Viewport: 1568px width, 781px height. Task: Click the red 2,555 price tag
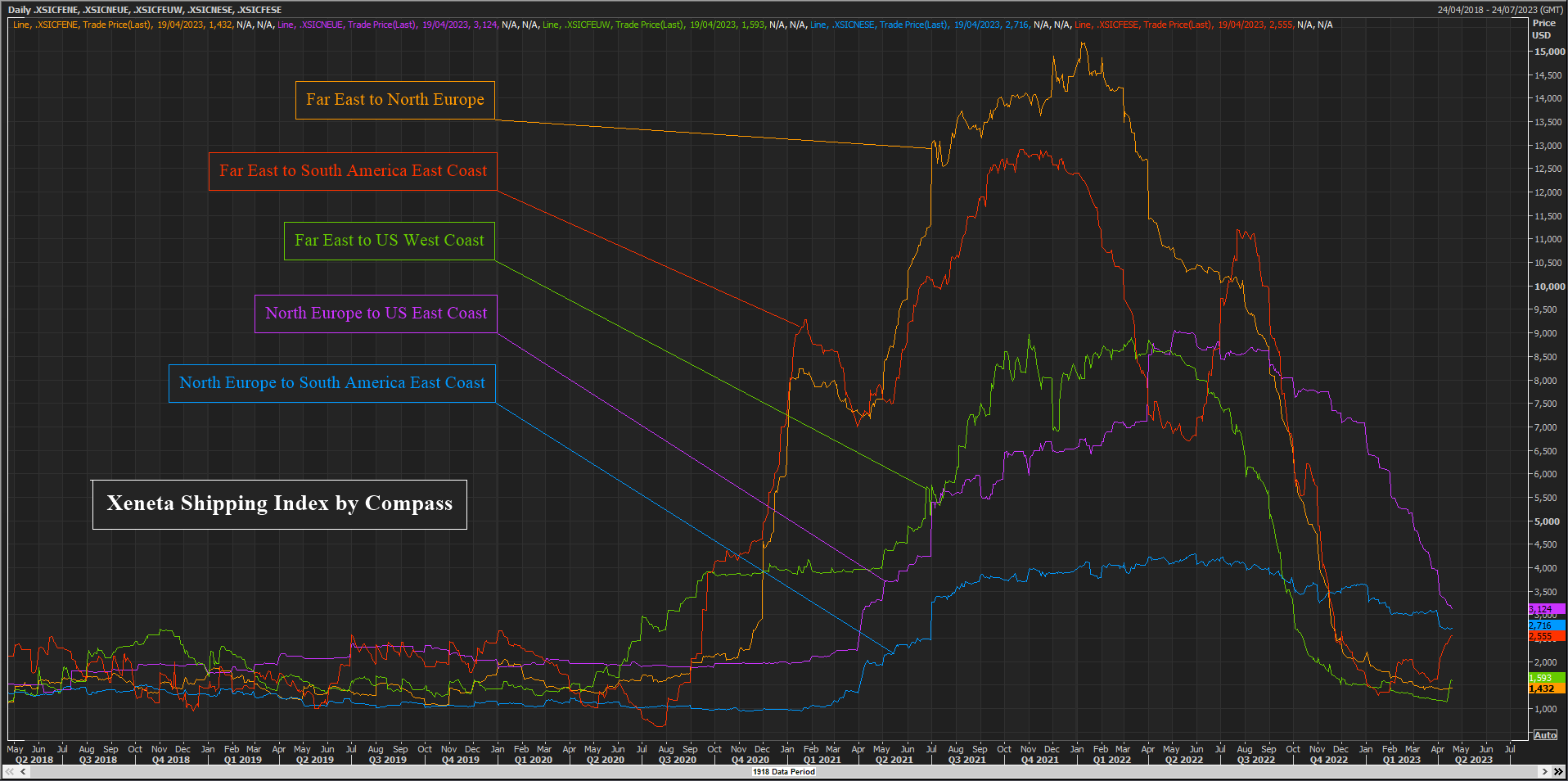point(1546,636)
